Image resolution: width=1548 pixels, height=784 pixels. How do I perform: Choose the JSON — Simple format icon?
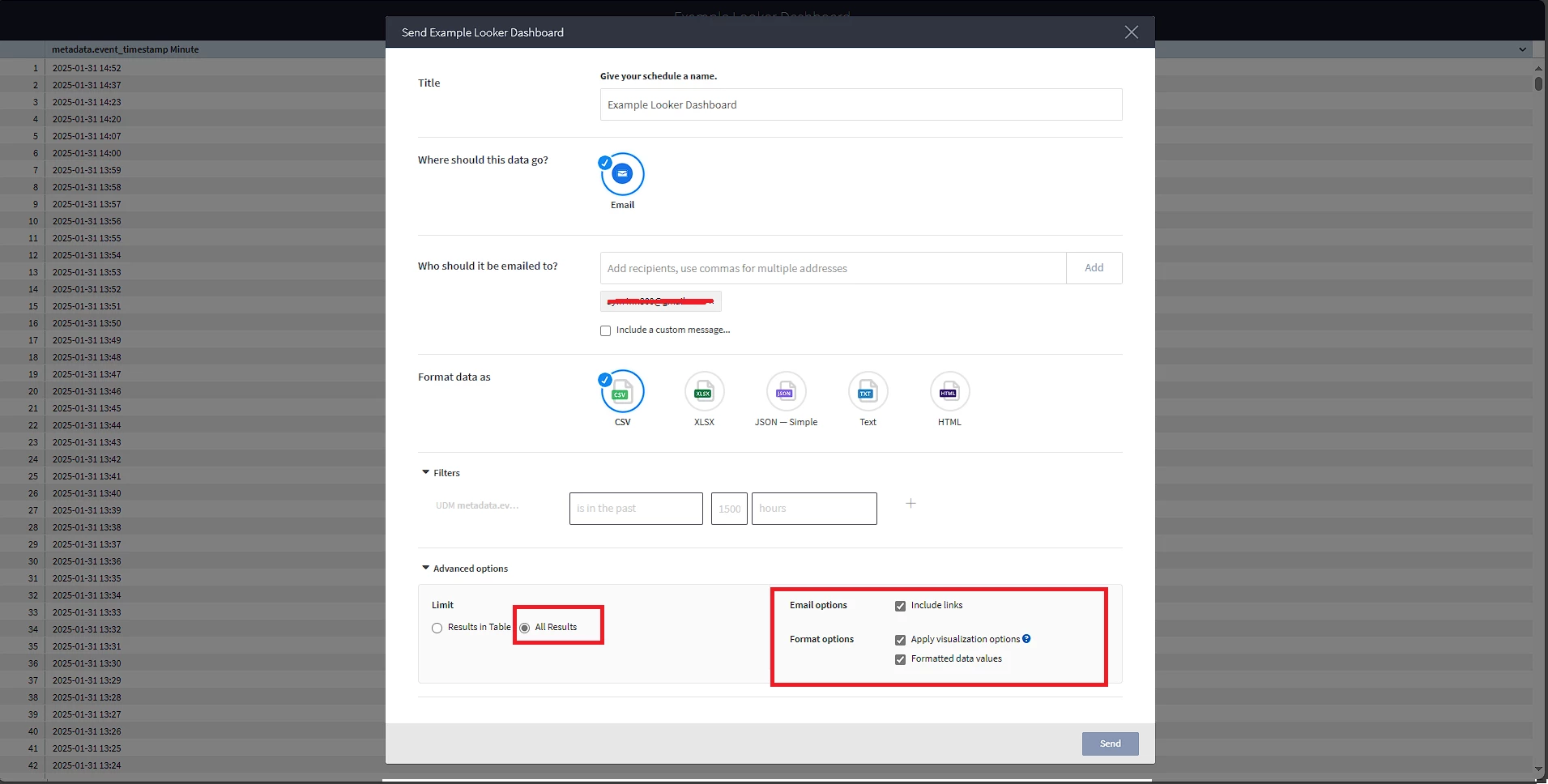pyautogui.click(x=786, y=392)
